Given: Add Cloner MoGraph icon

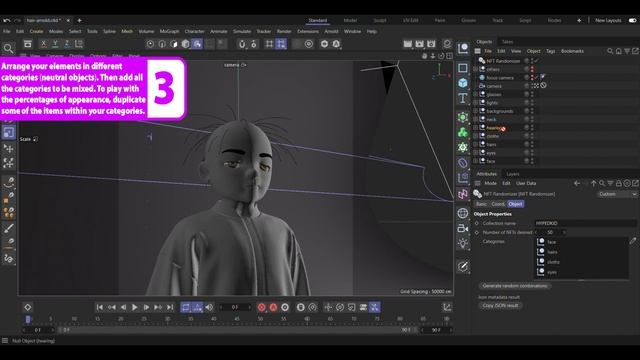Looking at the screenshot, I should click(x=463, y=132).
